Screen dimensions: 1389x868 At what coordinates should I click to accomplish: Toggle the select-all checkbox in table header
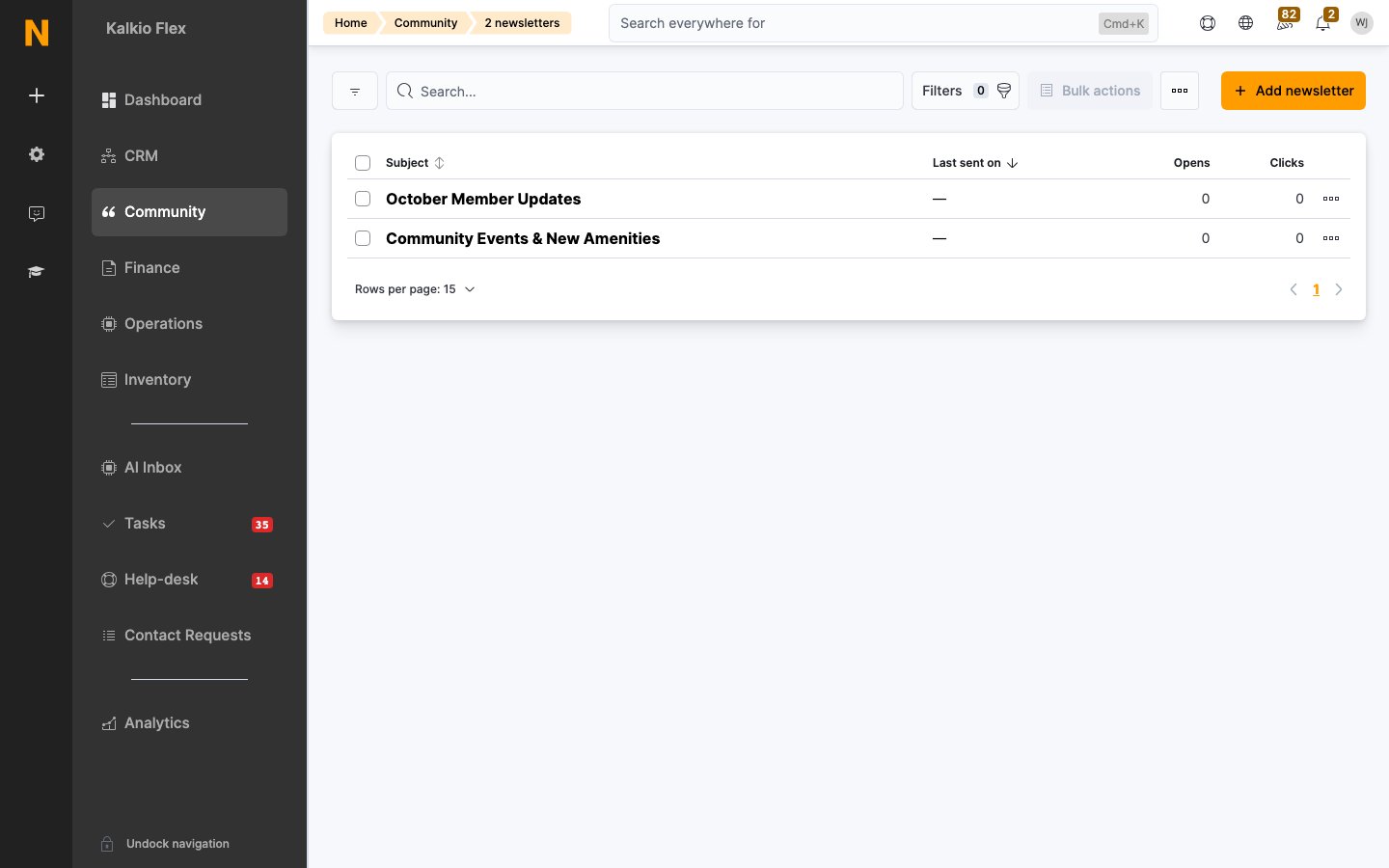click(363, 163)
